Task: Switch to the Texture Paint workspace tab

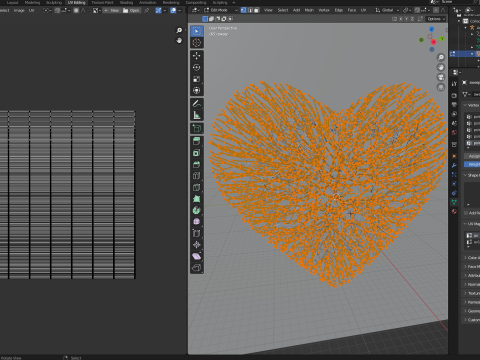Action: tap(102, 3)
